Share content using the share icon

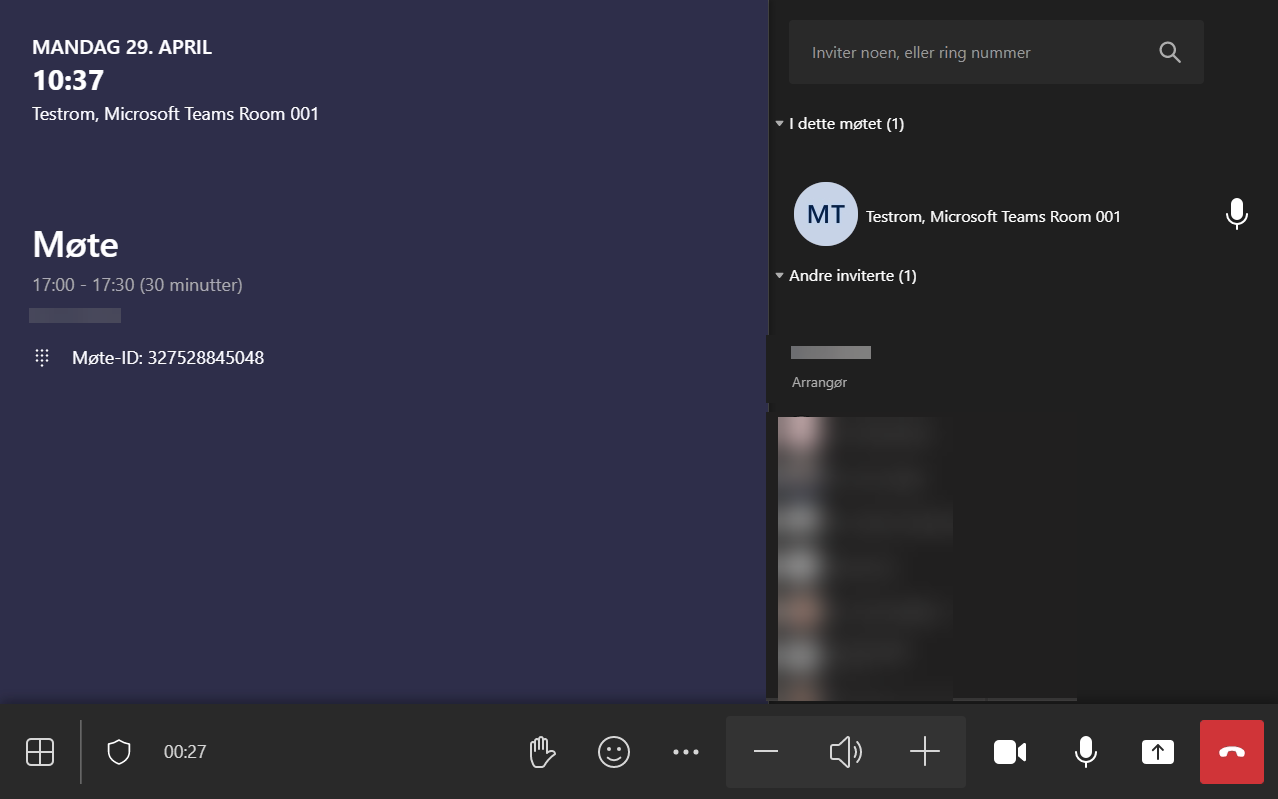1158,752
